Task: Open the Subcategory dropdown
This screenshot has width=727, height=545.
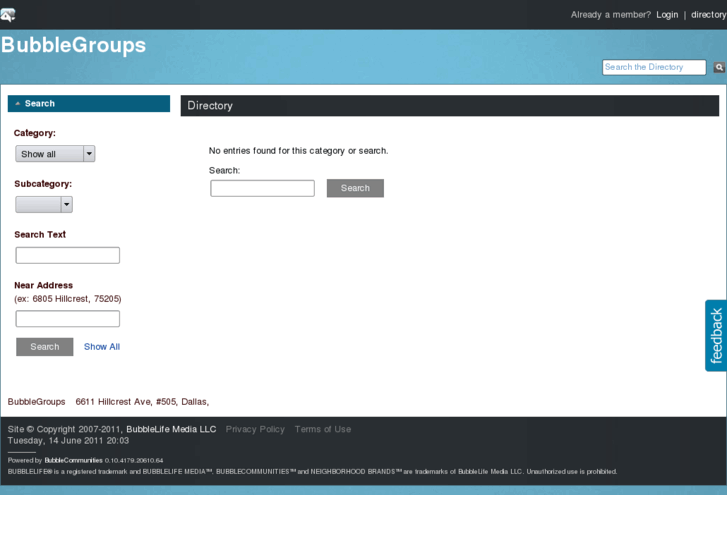Action: 44,204
